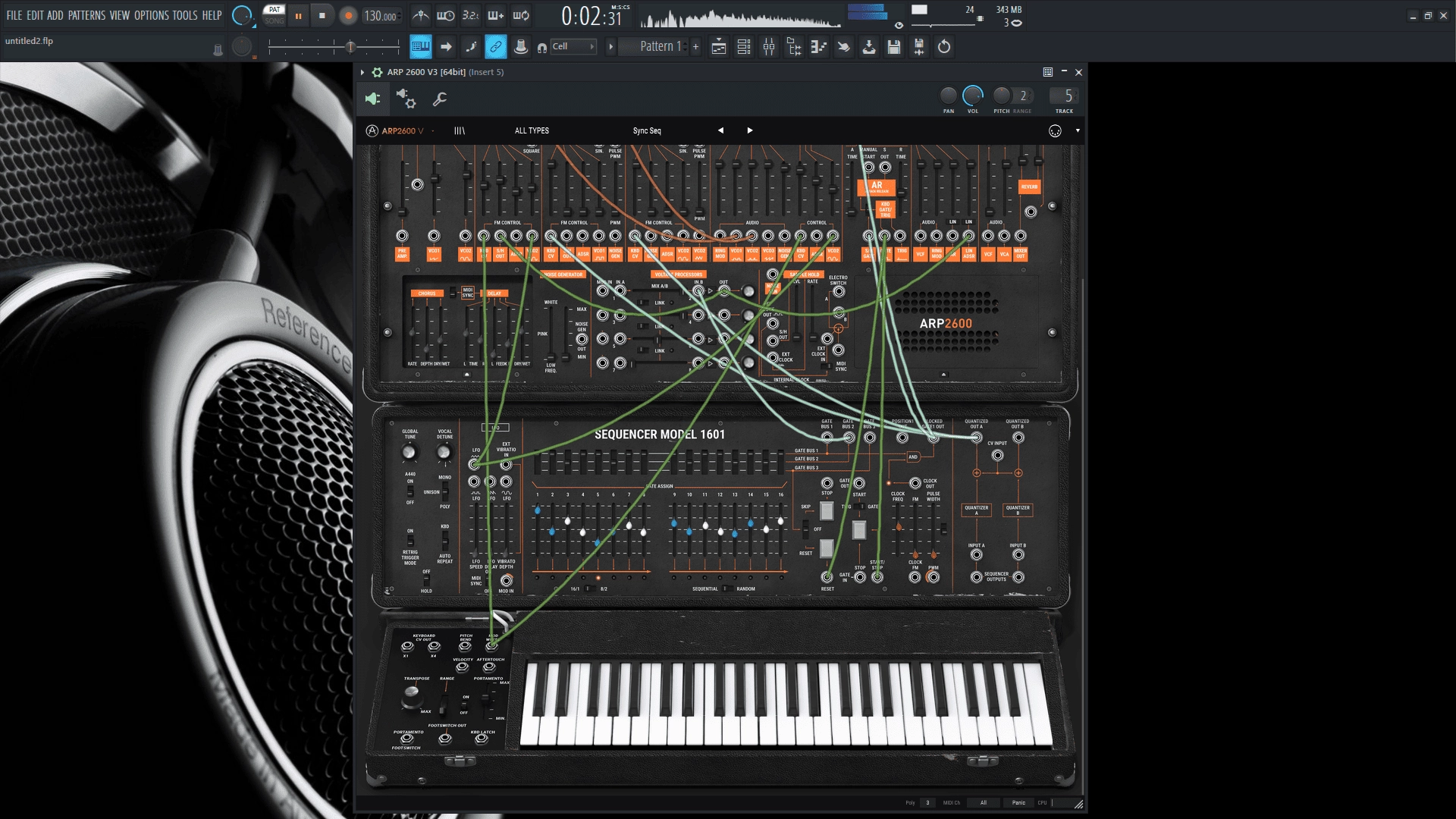The image size is (1456, 819).
Task: Click the stamp tool icon
Action: (x=521, y=47)
